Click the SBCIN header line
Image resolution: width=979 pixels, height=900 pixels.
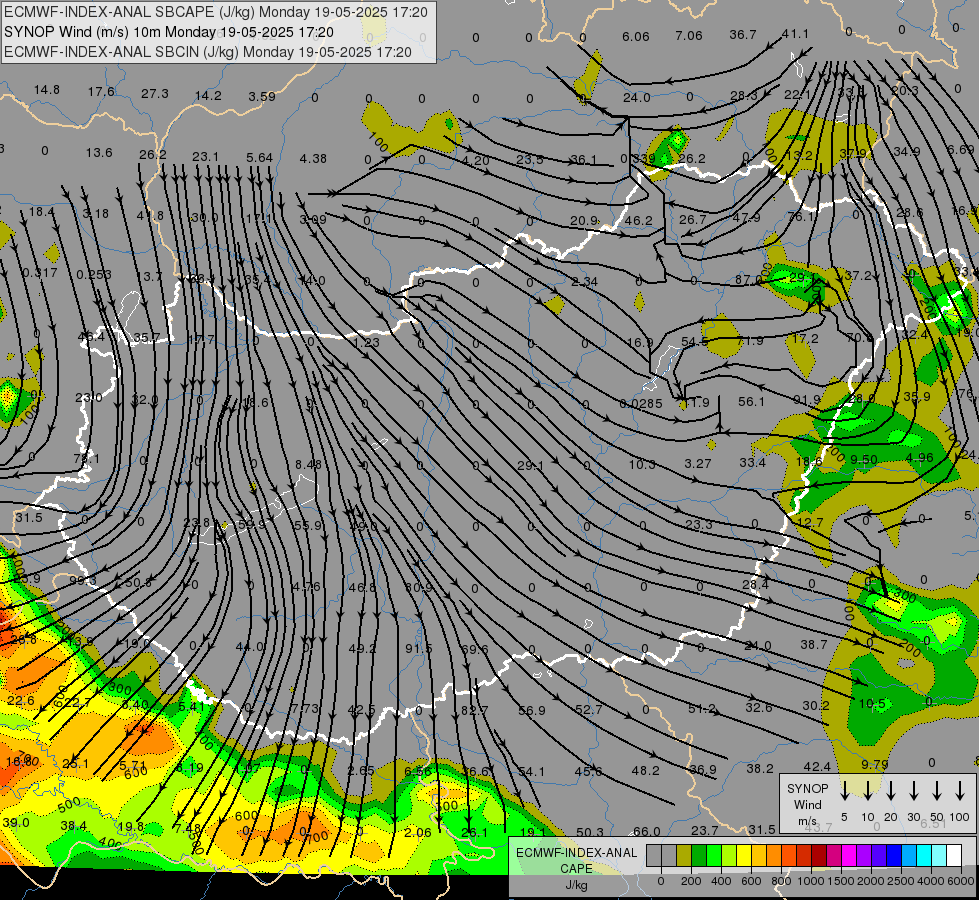(x=207, y=52)
